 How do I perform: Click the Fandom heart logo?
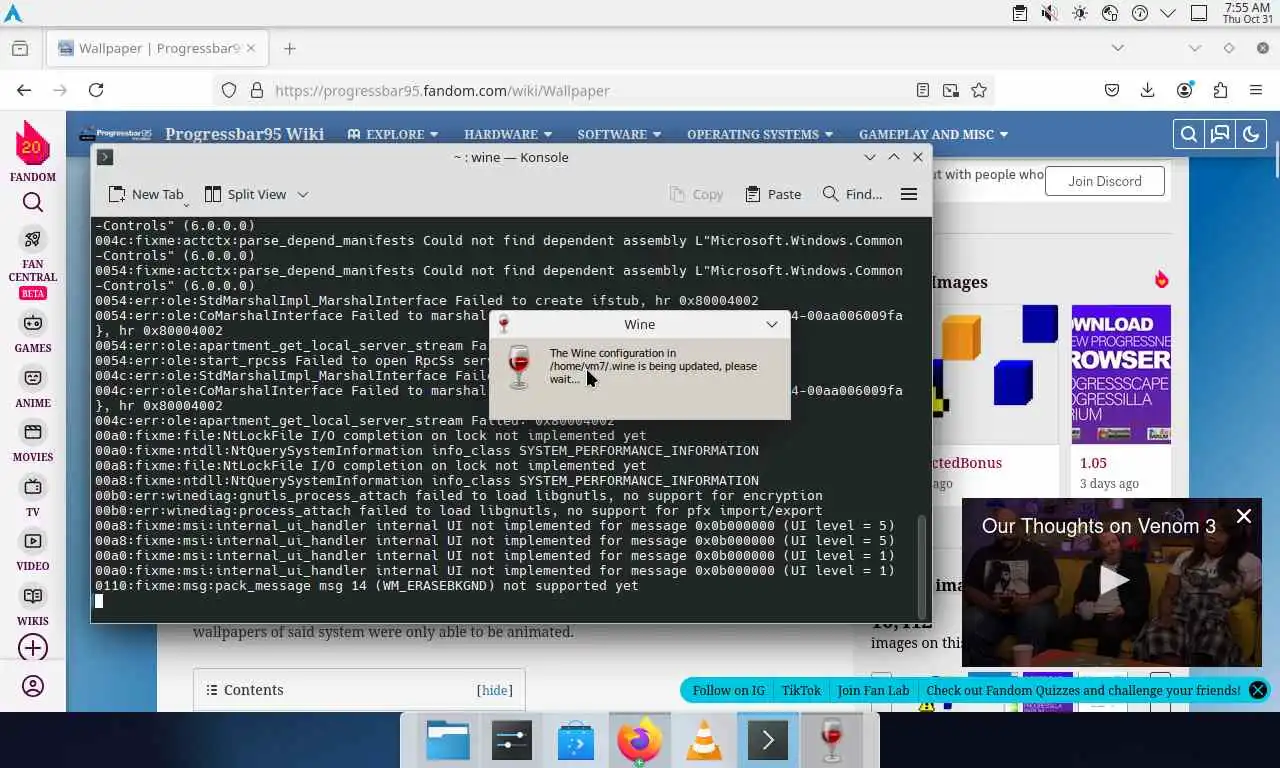pos(33,145)
